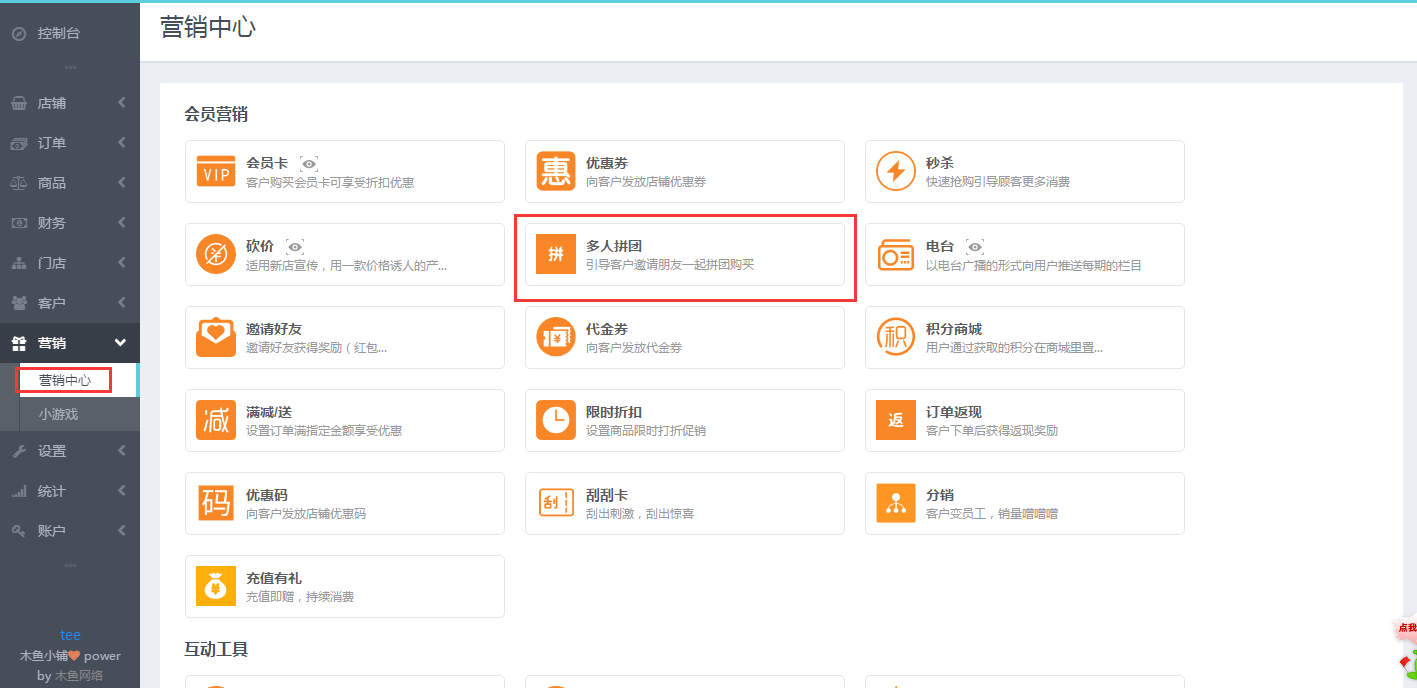Click the bar chart icon beside 统计

pos(18,491)
